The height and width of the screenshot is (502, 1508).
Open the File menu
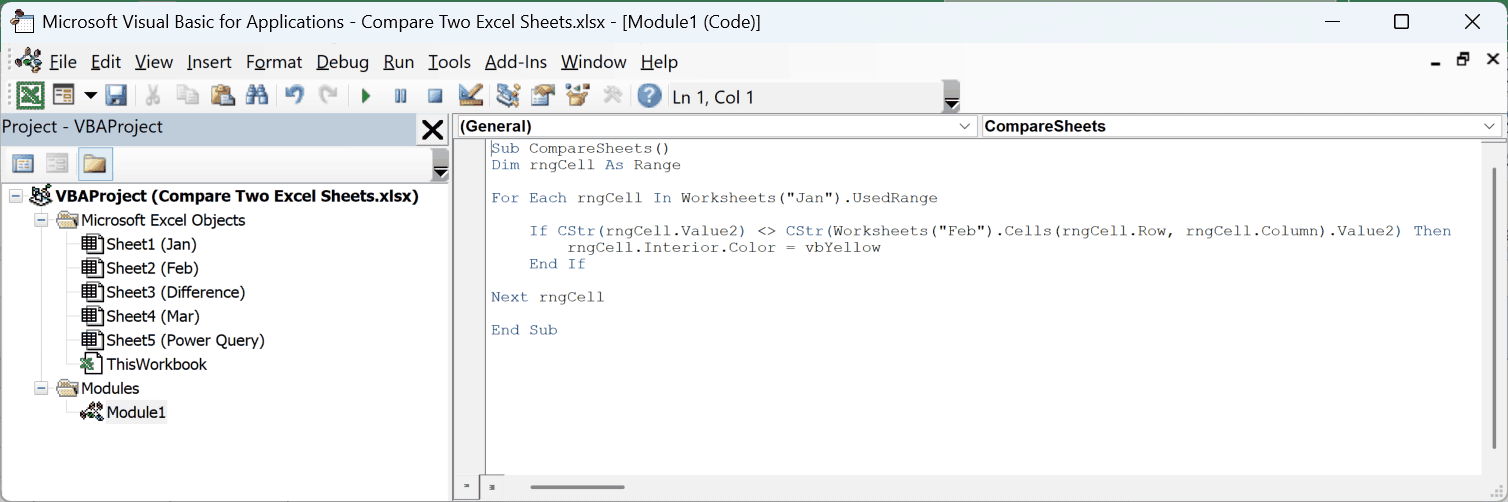click(63, 62)
